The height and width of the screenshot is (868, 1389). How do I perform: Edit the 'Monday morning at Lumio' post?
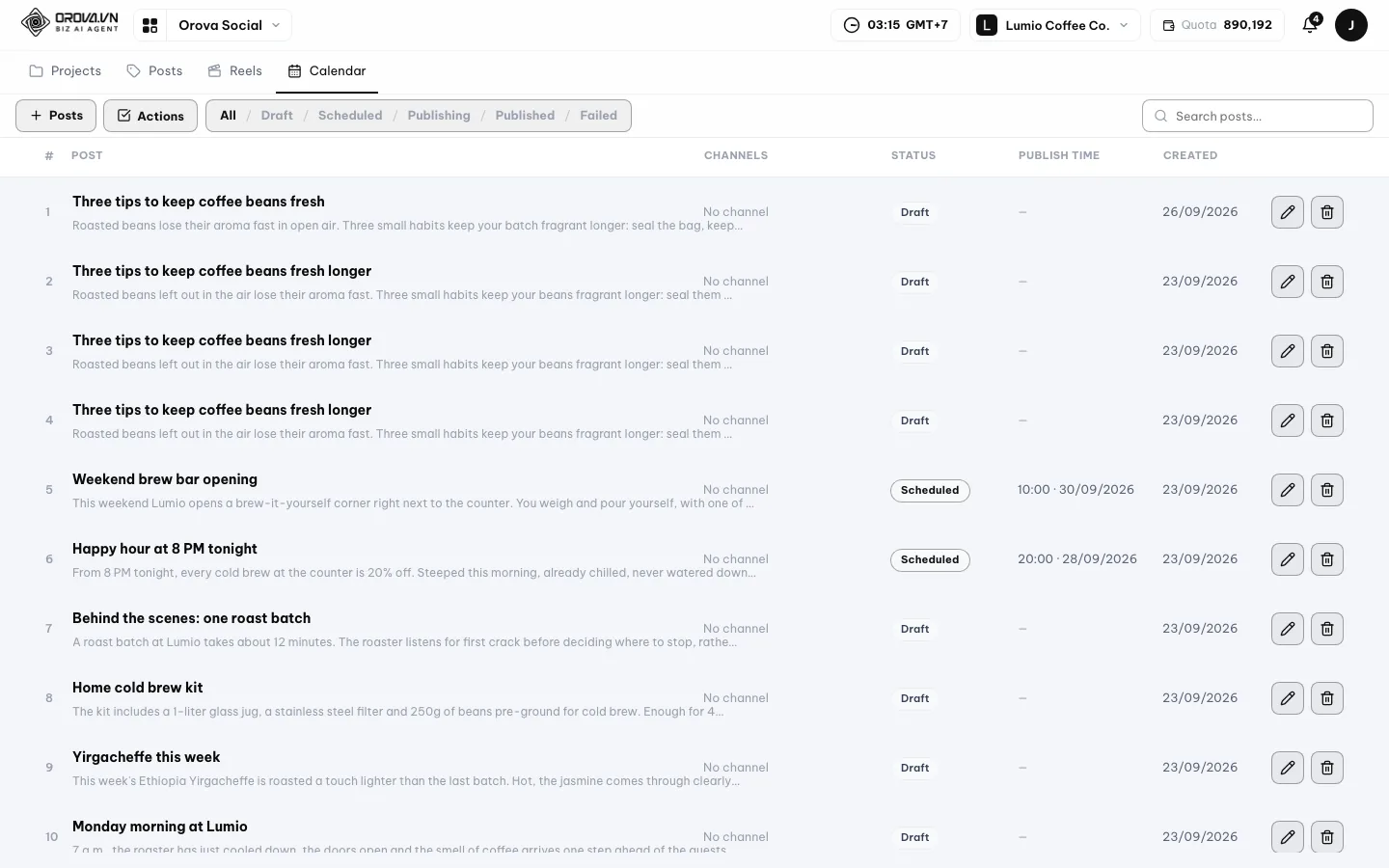(1288, 836)
